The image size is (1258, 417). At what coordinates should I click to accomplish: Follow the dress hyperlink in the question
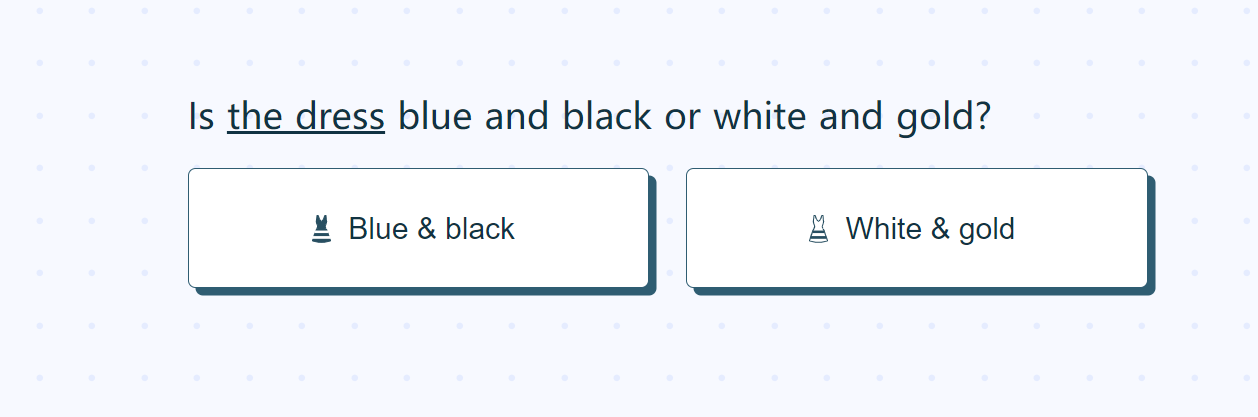pyautogui.click(x=306, y=117)
